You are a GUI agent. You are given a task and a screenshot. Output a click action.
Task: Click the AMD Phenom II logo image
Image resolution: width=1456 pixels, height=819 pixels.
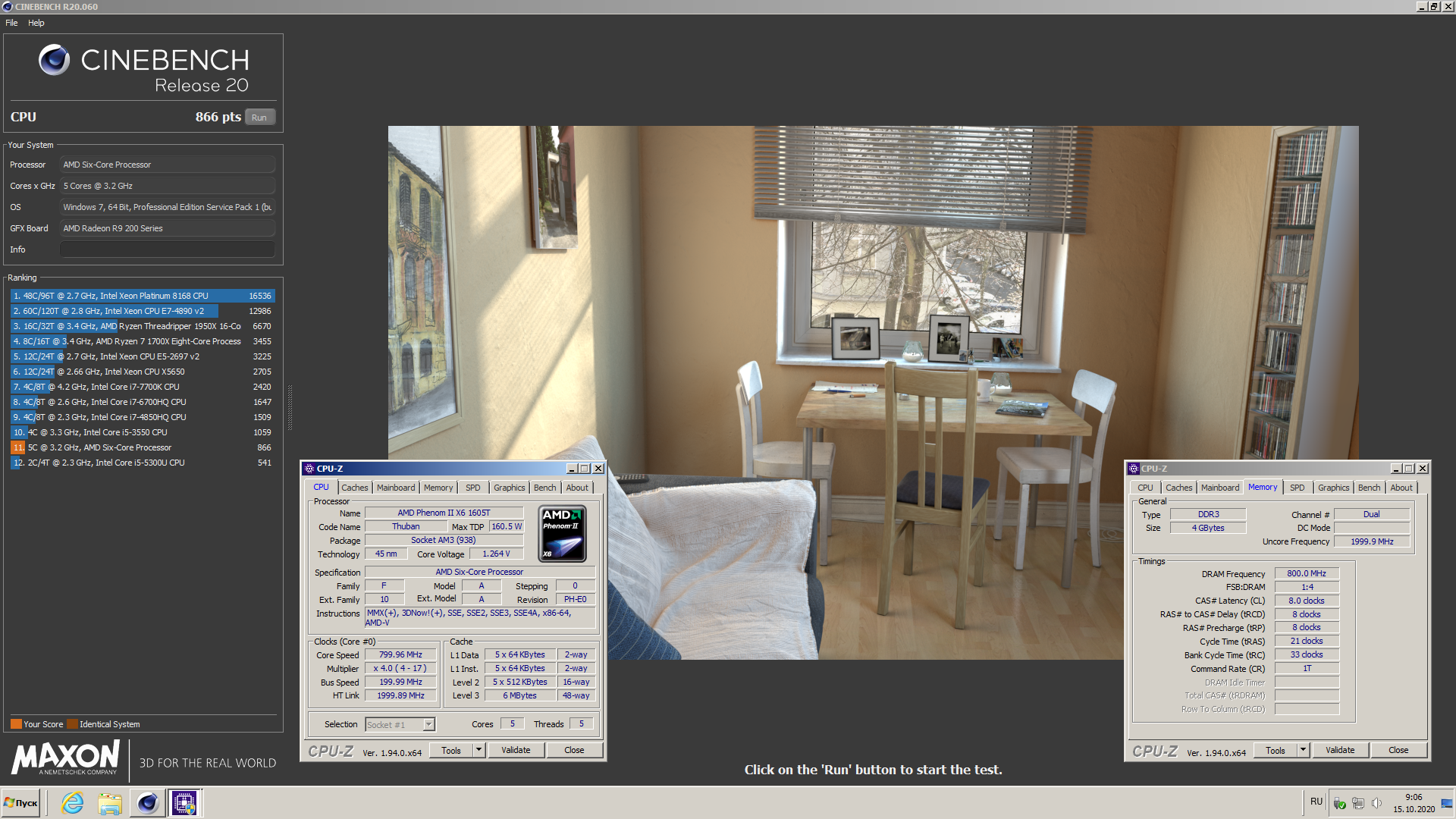tap(562, 533)
